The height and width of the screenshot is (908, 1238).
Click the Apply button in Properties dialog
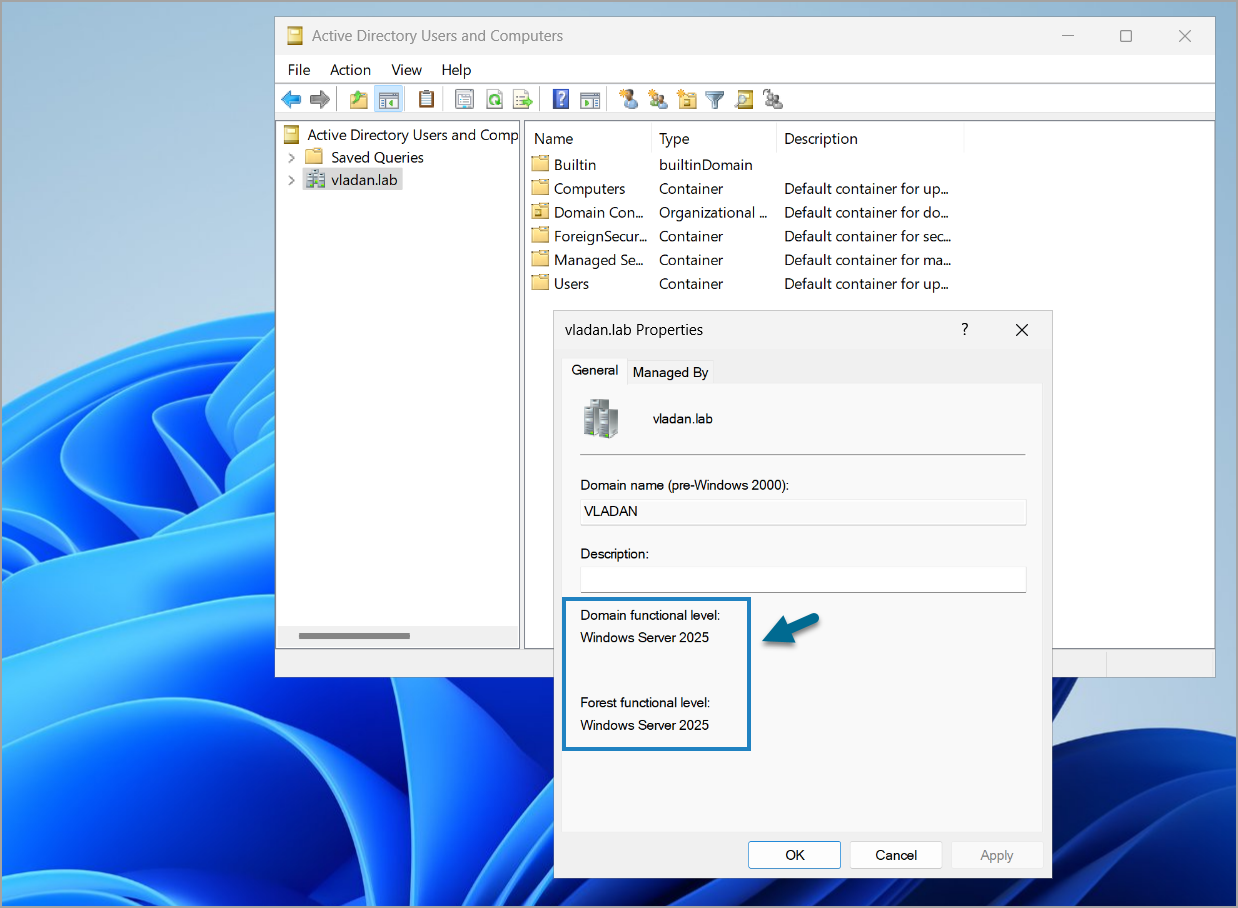point(997,855)
